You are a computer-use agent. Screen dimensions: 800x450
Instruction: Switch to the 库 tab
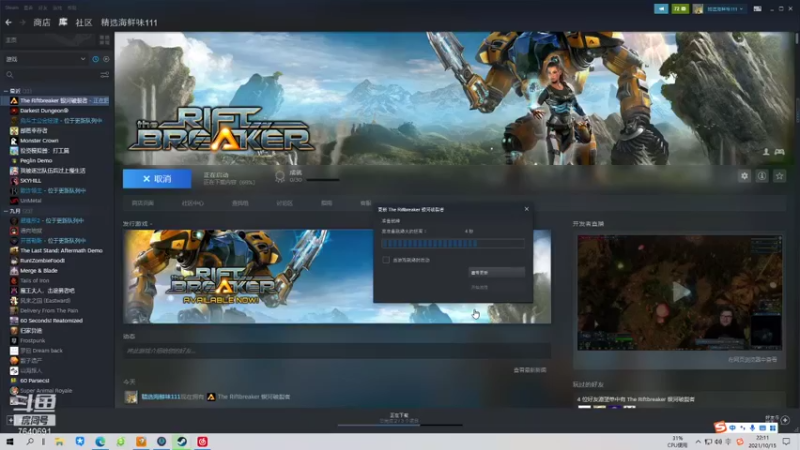point(63,22)
